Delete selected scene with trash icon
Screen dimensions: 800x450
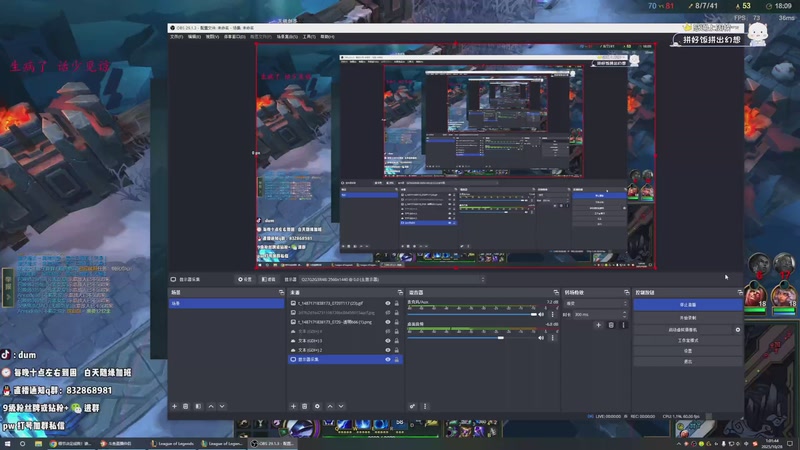pyautogui.click(x=186, y=406)
